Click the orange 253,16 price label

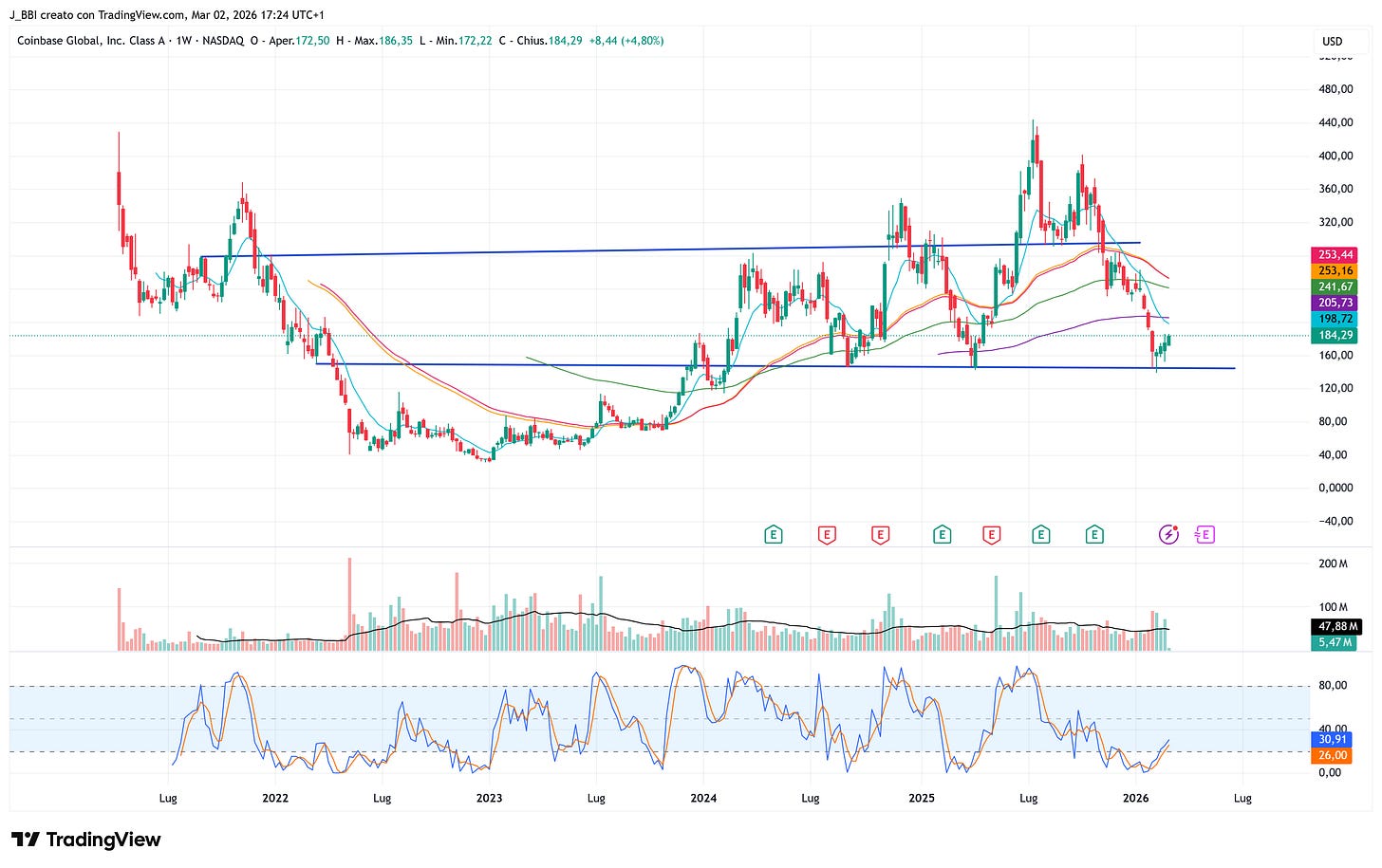(x=1335, y=270)
